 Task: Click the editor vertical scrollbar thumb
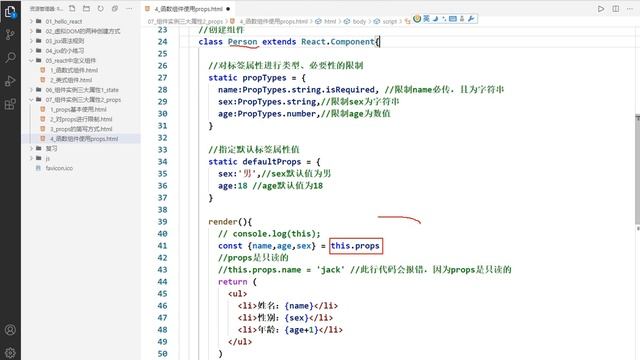(x=637, y=169)
